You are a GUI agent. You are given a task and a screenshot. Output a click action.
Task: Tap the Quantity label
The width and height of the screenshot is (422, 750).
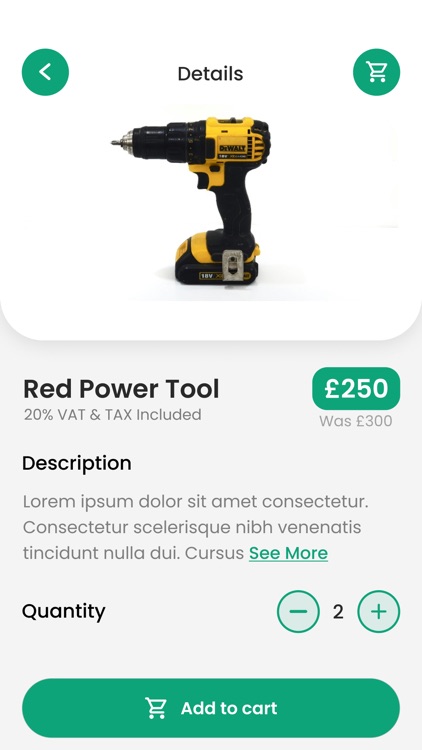pyautogui.click(x=64, y=612)
